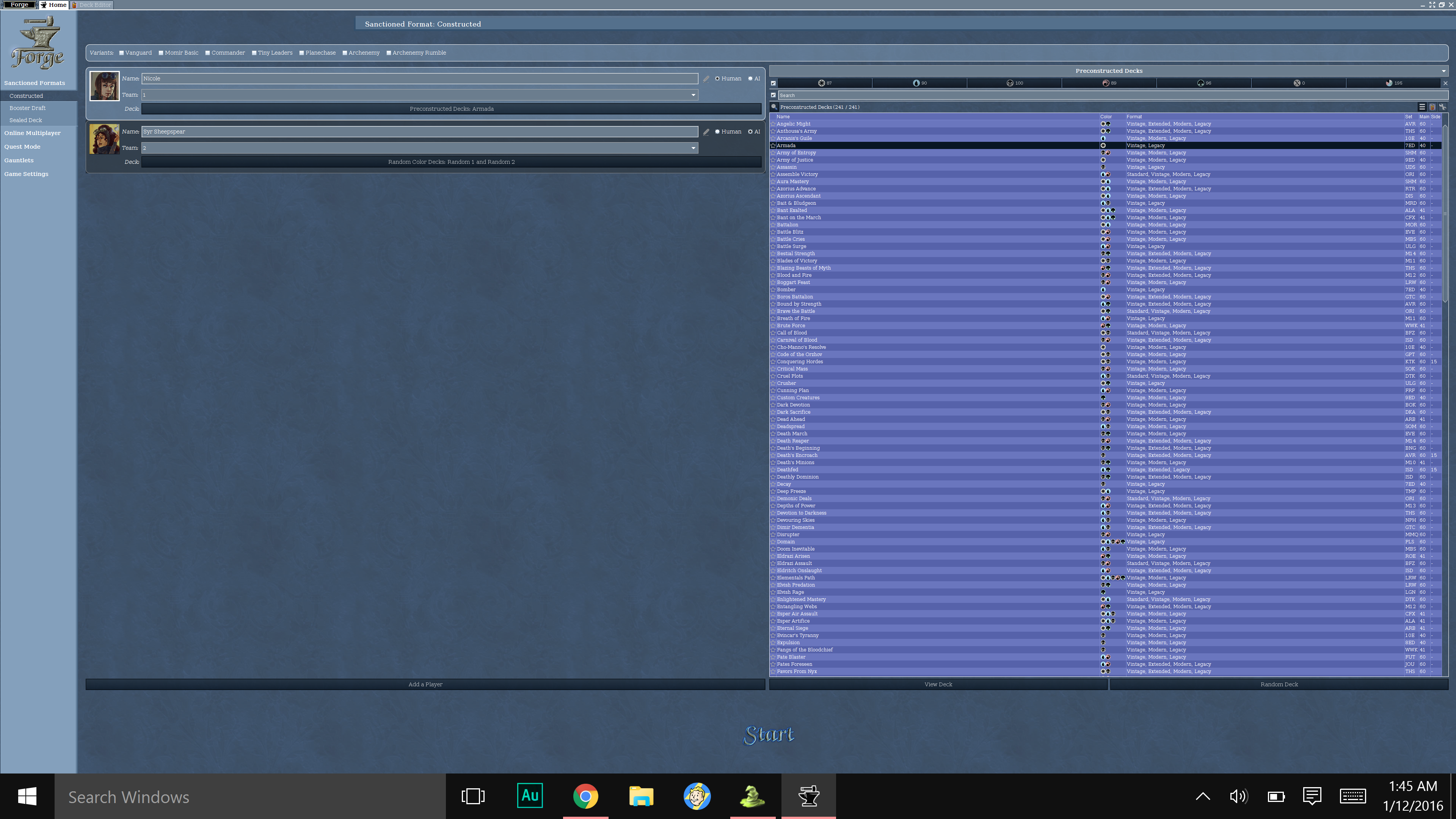Enable the Commander variant checkbox

(x=207, y=53)
